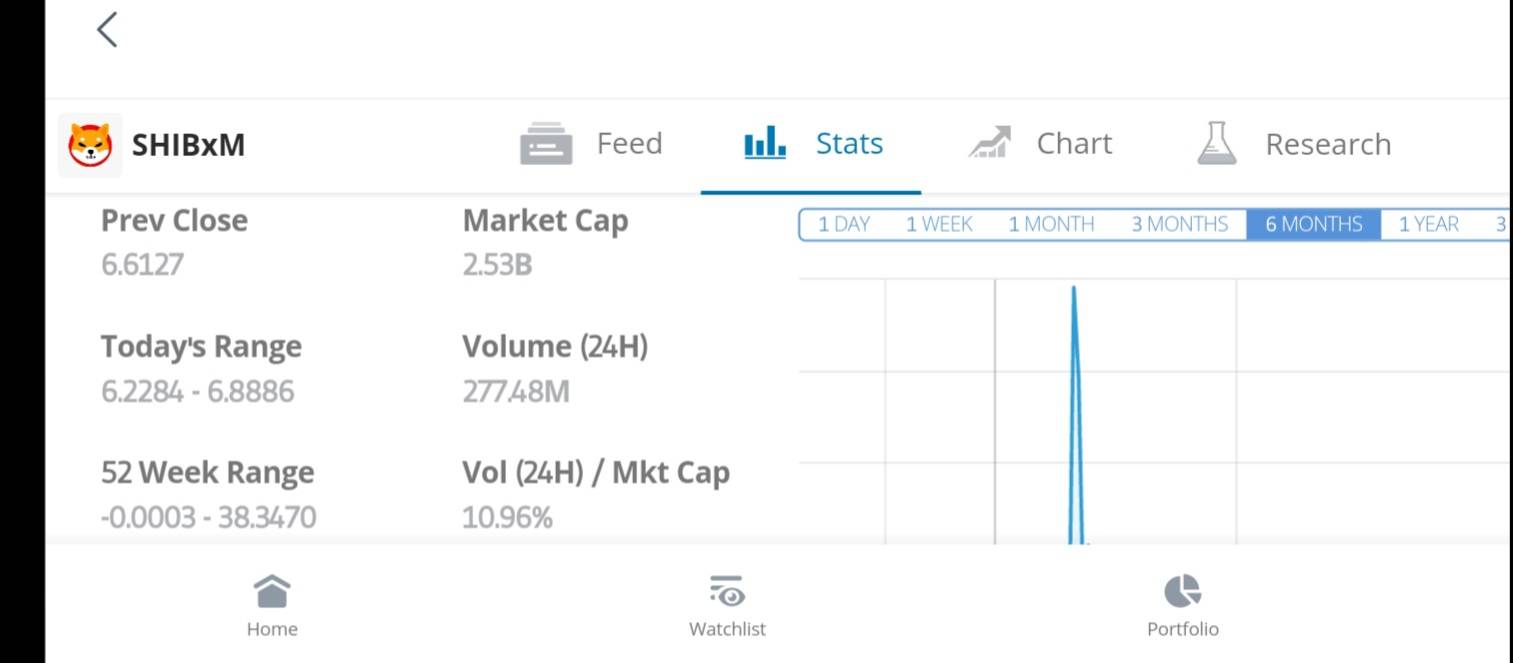
Task: Switch chart to 3 MONTHS range
Action: point(1180,224)
